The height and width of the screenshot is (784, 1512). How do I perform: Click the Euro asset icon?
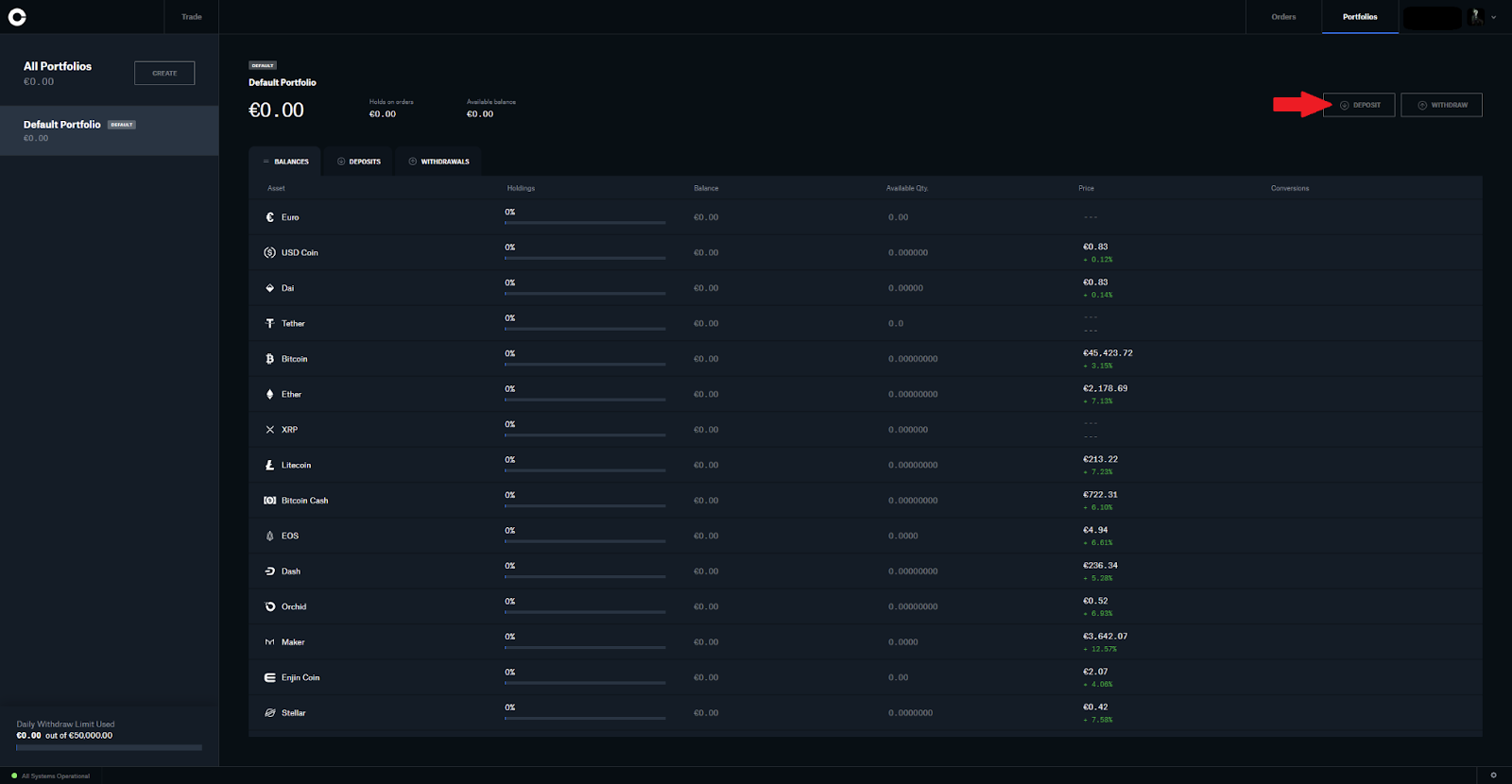click(270, 217)
